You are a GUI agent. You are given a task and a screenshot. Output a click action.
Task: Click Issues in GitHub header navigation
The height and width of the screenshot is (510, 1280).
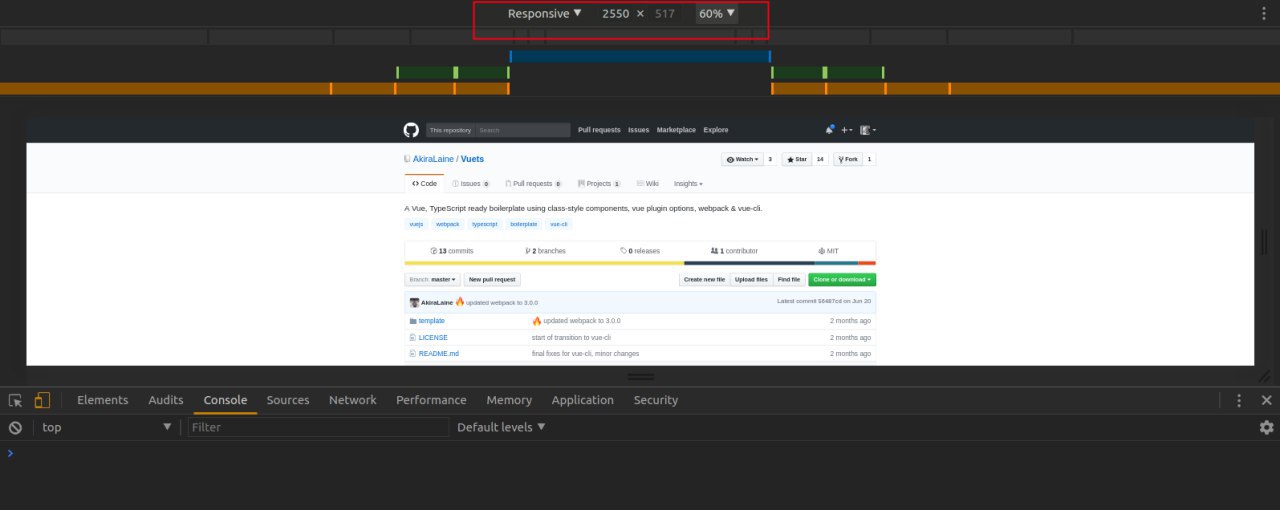(x=639, y=130)
